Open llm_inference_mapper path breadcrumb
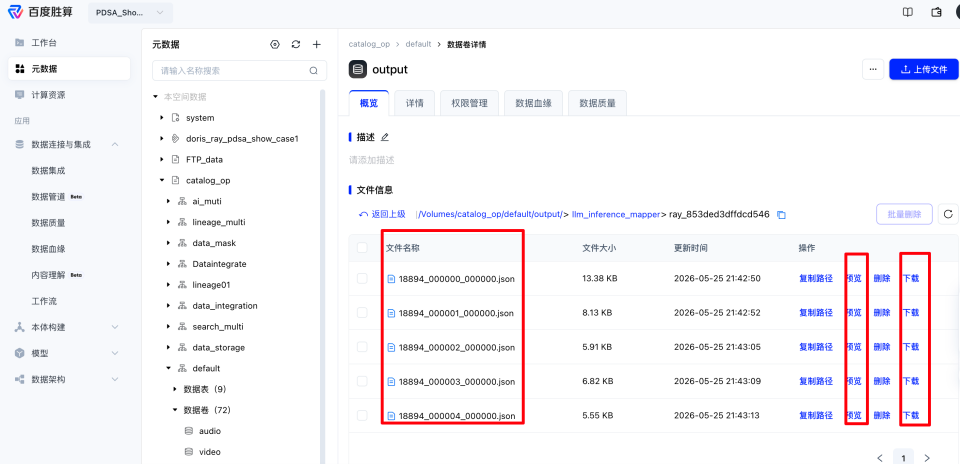The height and width of the screenshot is (464, 960). click(615, 214)
